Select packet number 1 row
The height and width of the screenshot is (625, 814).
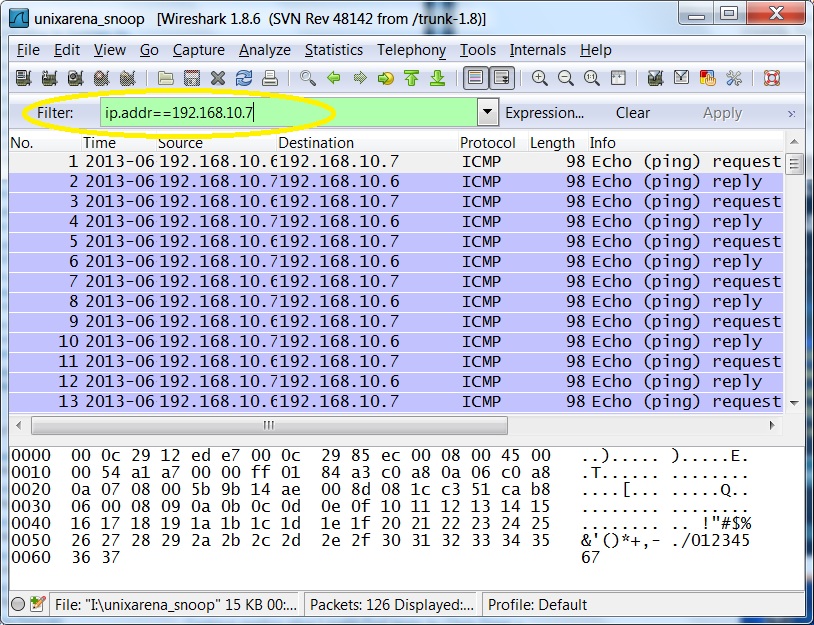pos(396,161)
